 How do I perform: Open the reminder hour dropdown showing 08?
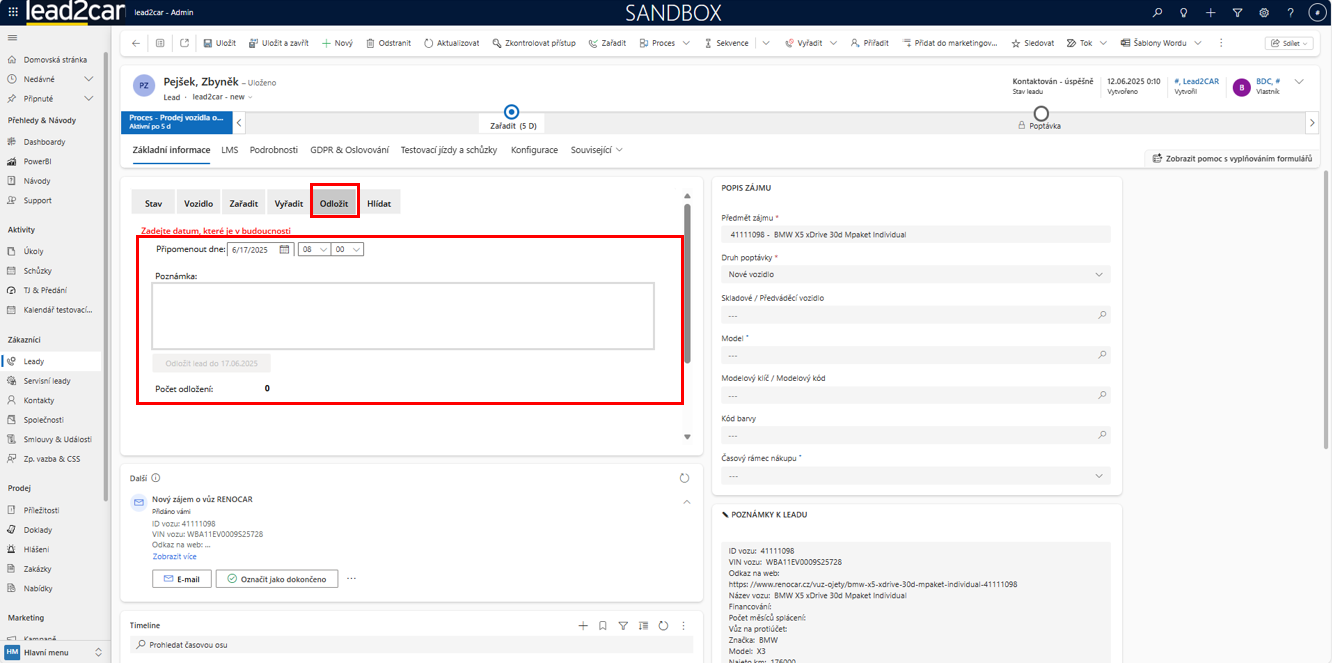(x=314, y=249)
